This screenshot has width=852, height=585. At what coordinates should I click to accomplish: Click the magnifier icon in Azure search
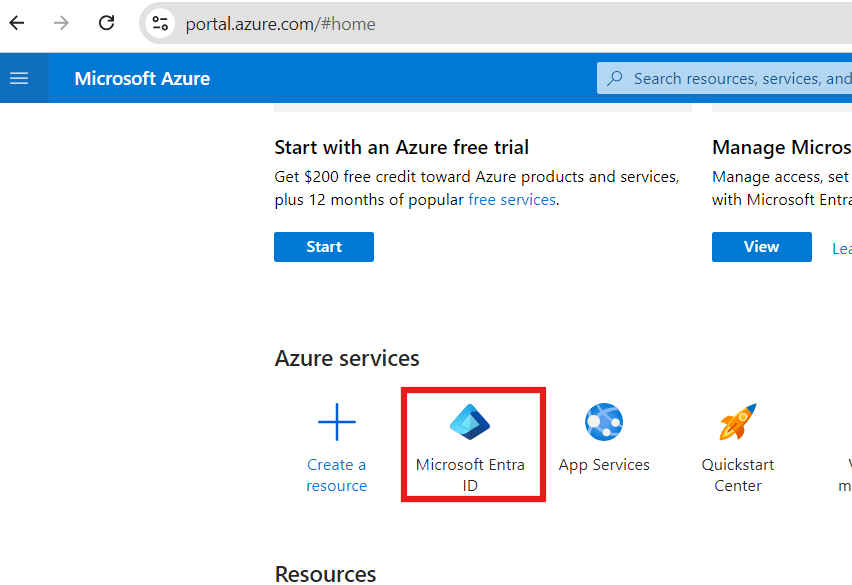tap(615, 78)
